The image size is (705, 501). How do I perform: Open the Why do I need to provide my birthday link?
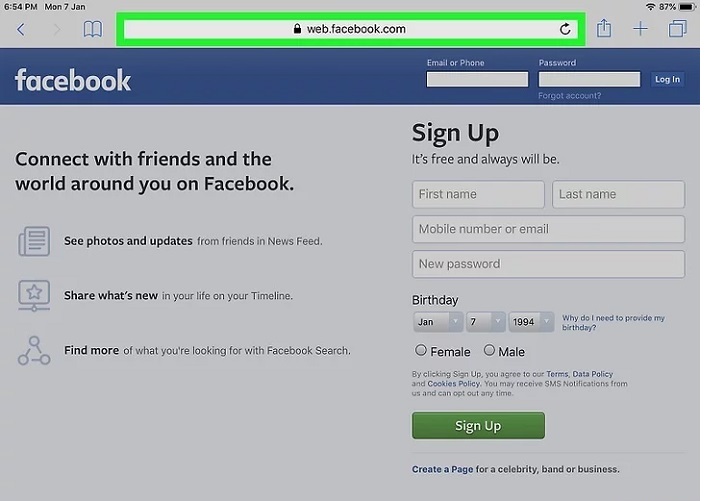[x=613, y=322]
